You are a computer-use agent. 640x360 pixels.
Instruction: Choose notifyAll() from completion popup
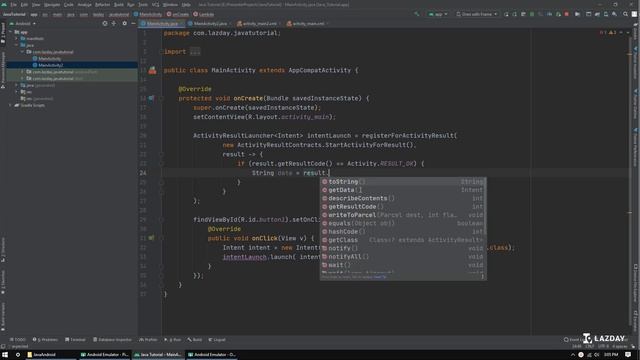pyautogui.click(x=403, y=257)
